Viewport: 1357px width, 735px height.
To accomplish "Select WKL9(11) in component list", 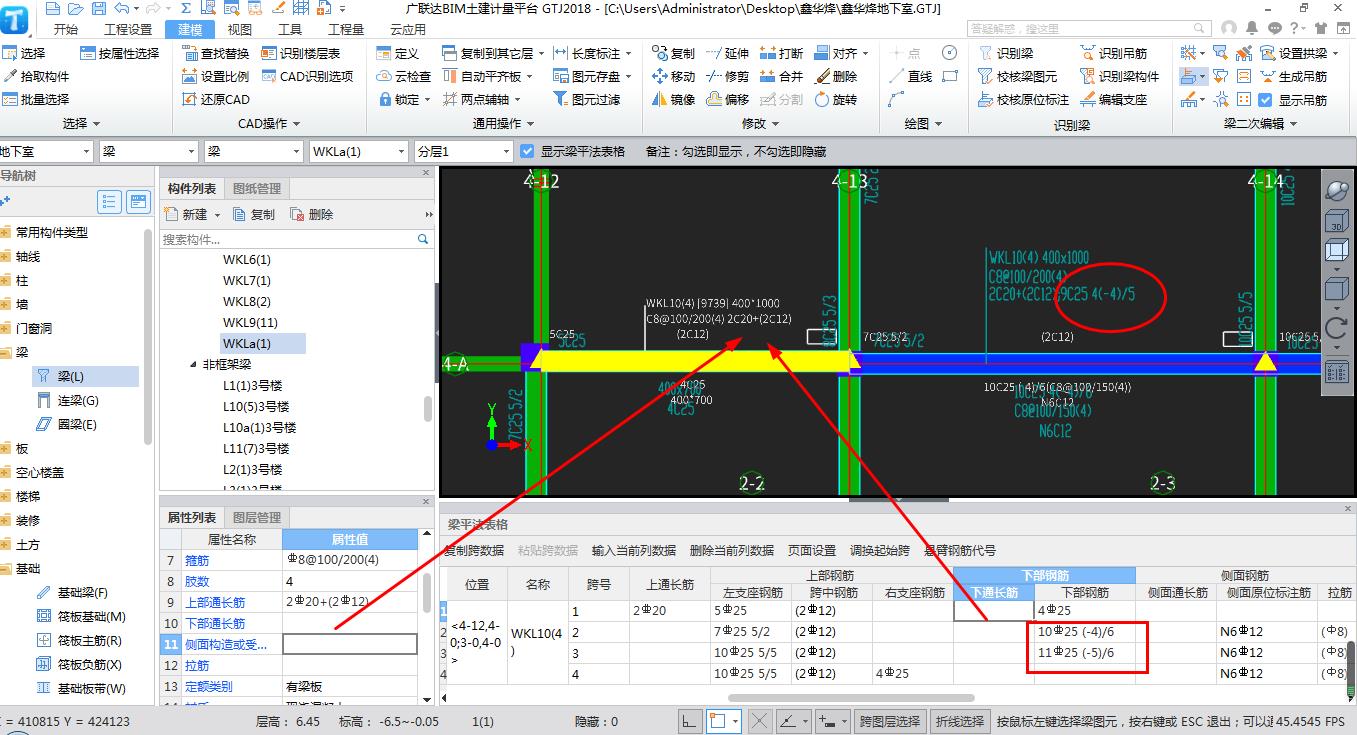I will [250, 322].
